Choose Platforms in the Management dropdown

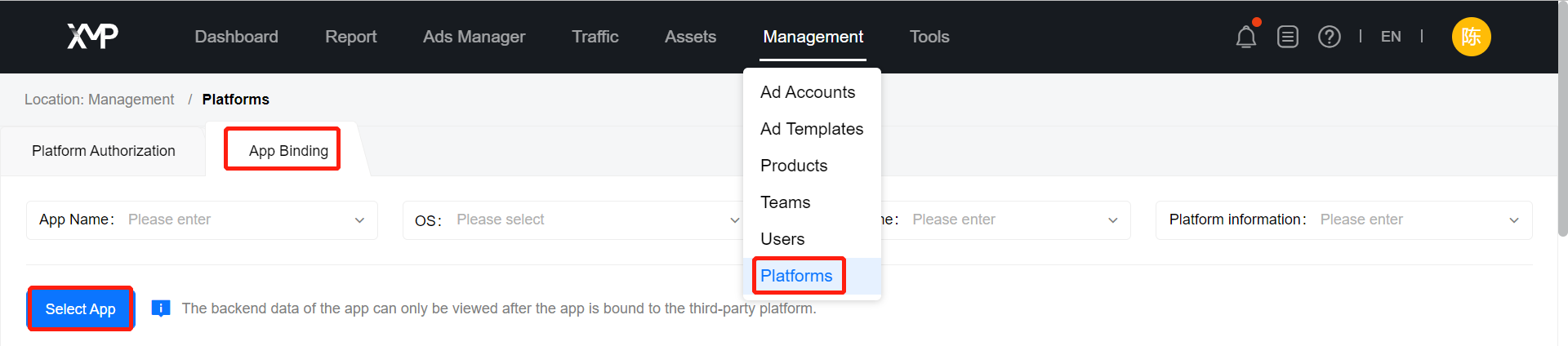tap(796, 276)
